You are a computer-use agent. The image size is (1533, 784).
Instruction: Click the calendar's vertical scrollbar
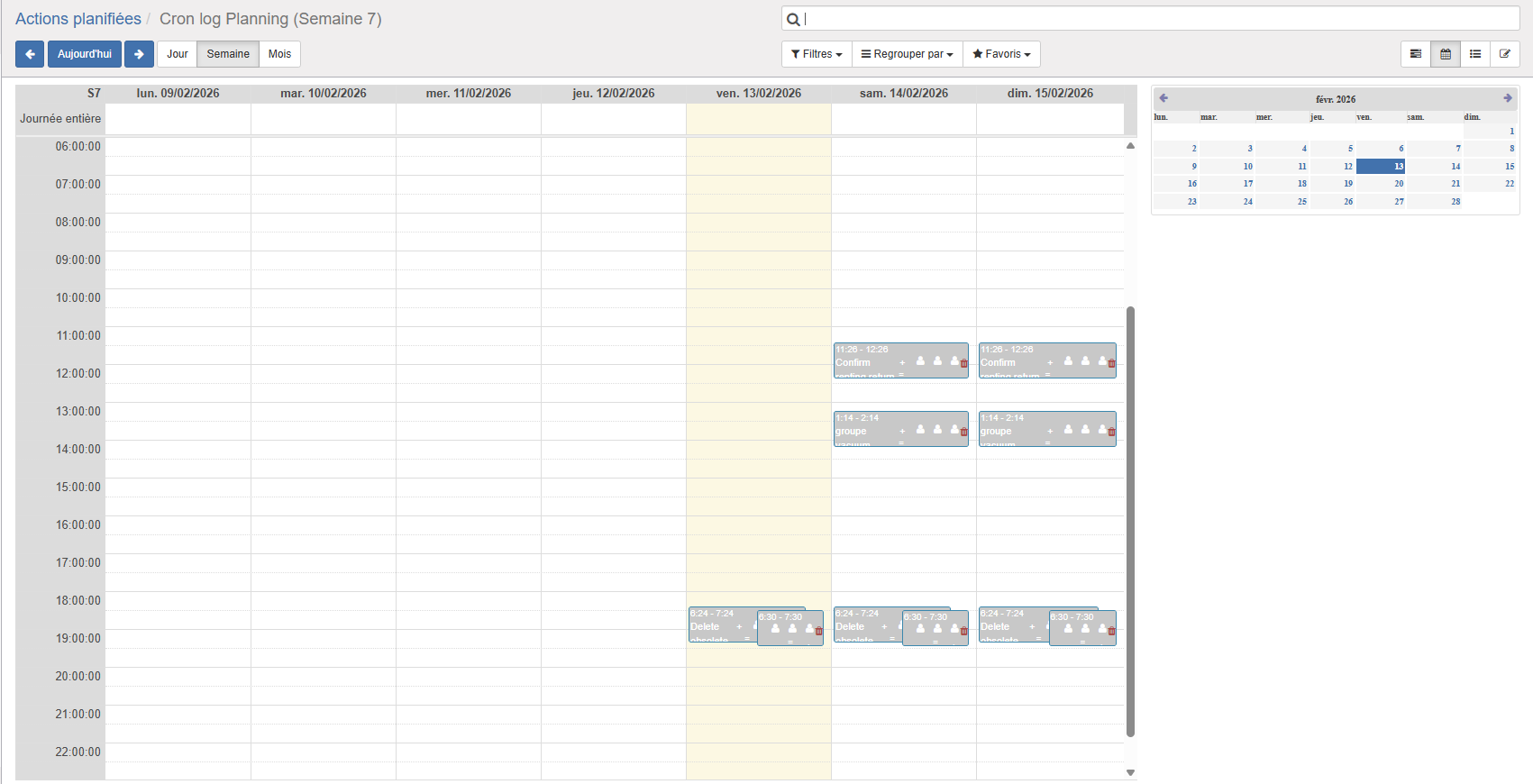coord(1130,521)
